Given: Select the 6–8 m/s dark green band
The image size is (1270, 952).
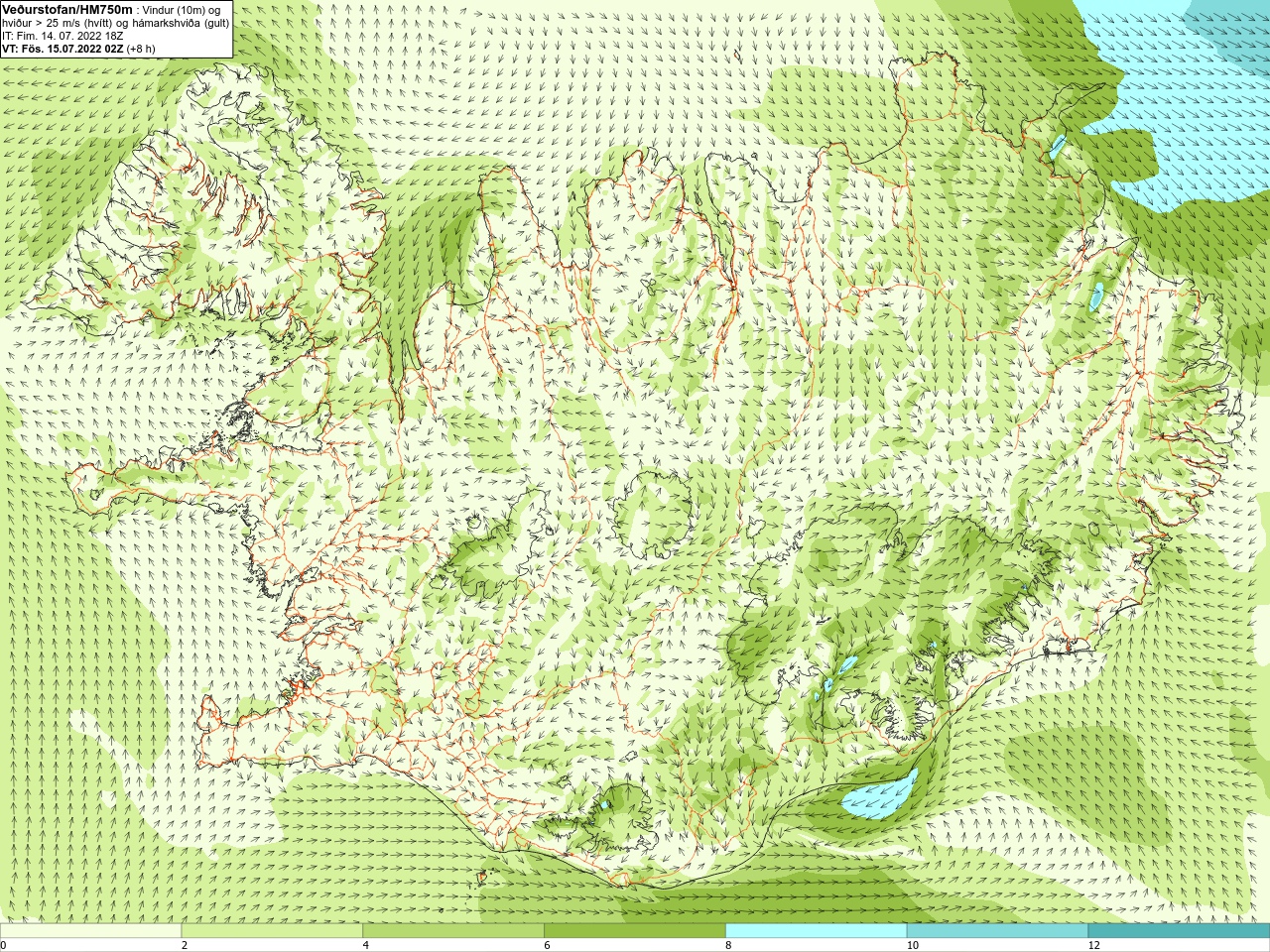Looking at the screenshot, I should point(635,931).
